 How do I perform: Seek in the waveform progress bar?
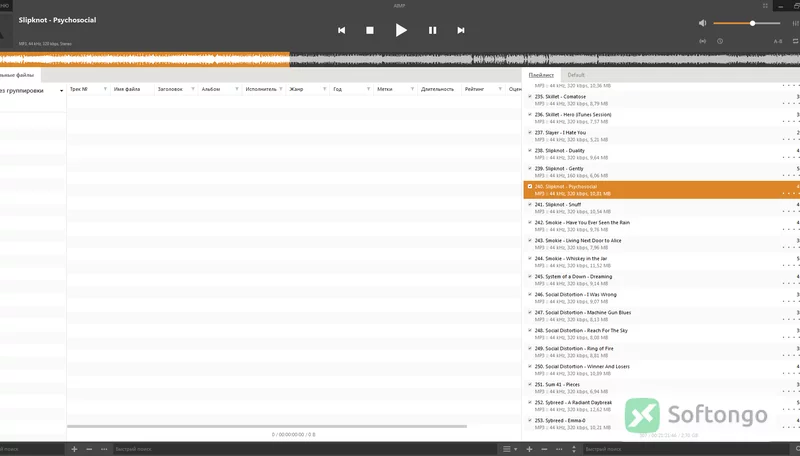400,60
